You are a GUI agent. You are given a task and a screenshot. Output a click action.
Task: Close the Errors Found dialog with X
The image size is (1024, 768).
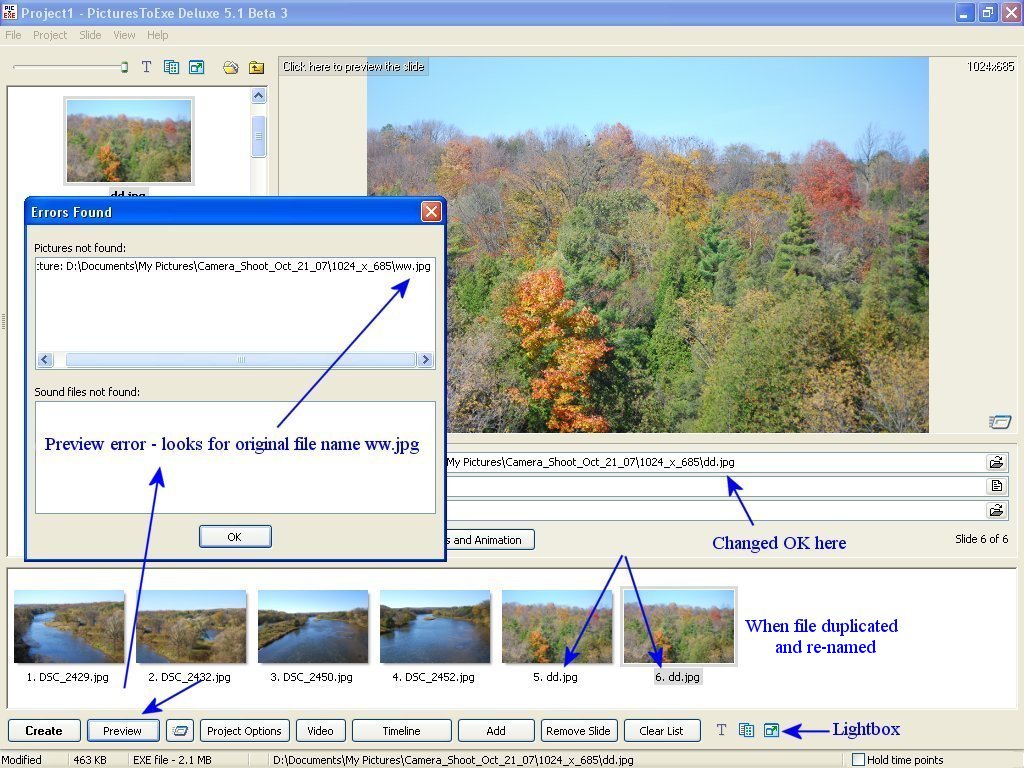tap(431, 211)
